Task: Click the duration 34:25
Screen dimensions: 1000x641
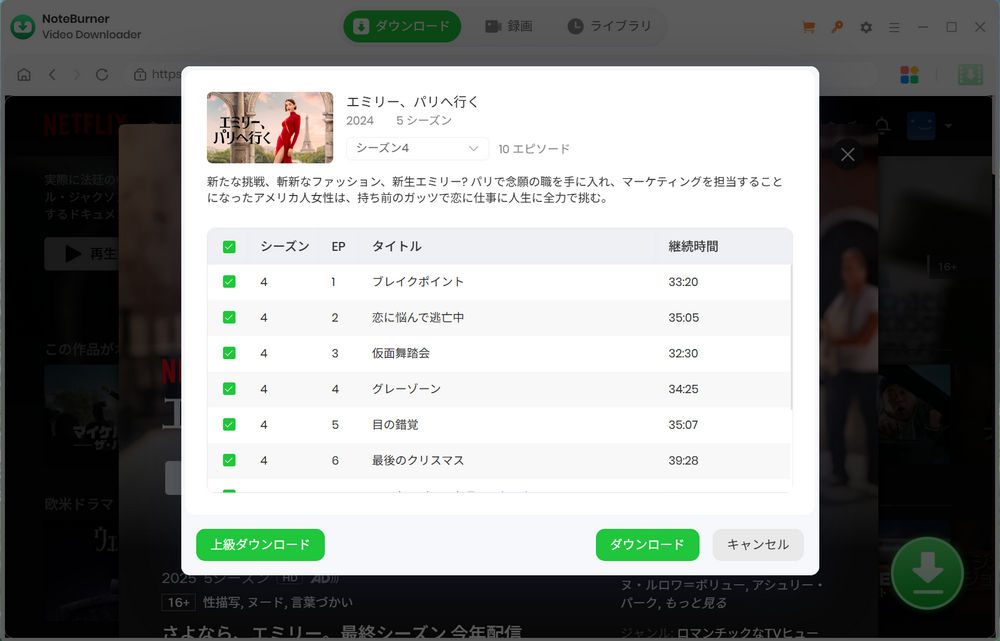Action: click(683, 389)
